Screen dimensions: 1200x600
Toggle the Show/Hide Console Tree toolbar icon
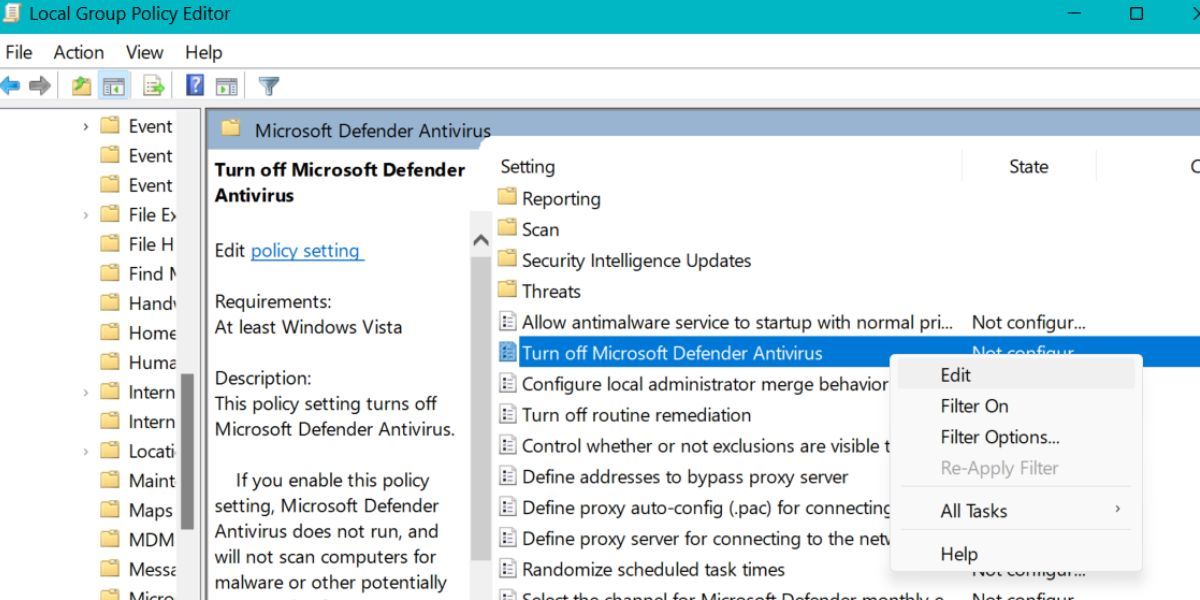(115, 84)
